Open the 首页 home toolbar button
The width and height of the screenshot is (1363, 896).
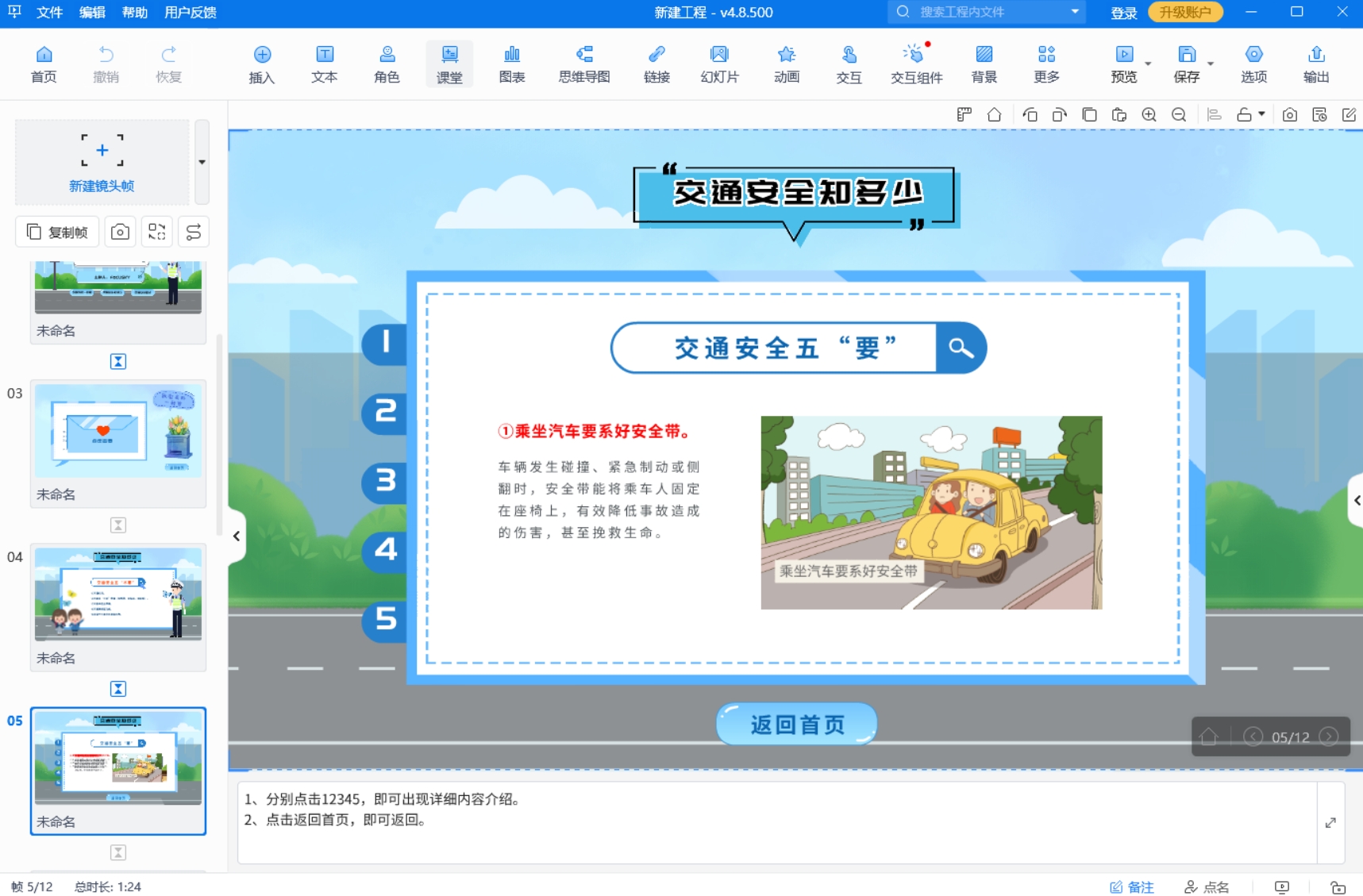pyautogui.click(x=44, y=63)
